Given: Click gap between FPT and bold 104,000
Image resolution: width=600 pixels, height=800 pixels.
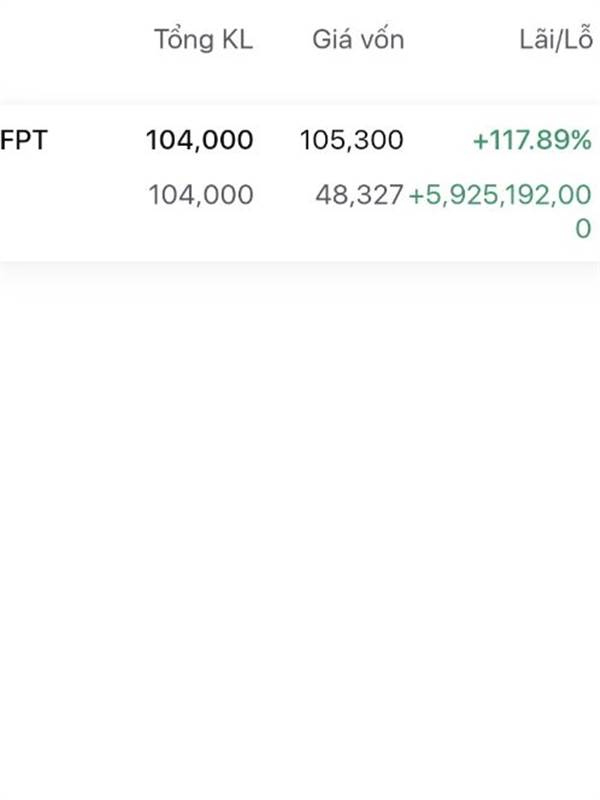Looking at the screenshot, I should tap(95, 140).
